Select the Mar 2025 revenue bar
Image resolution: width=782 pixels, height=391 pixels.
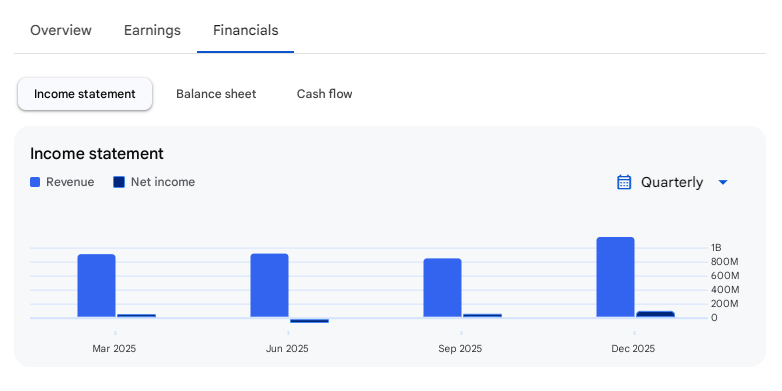pyautogui.click(x=97, y=286)
